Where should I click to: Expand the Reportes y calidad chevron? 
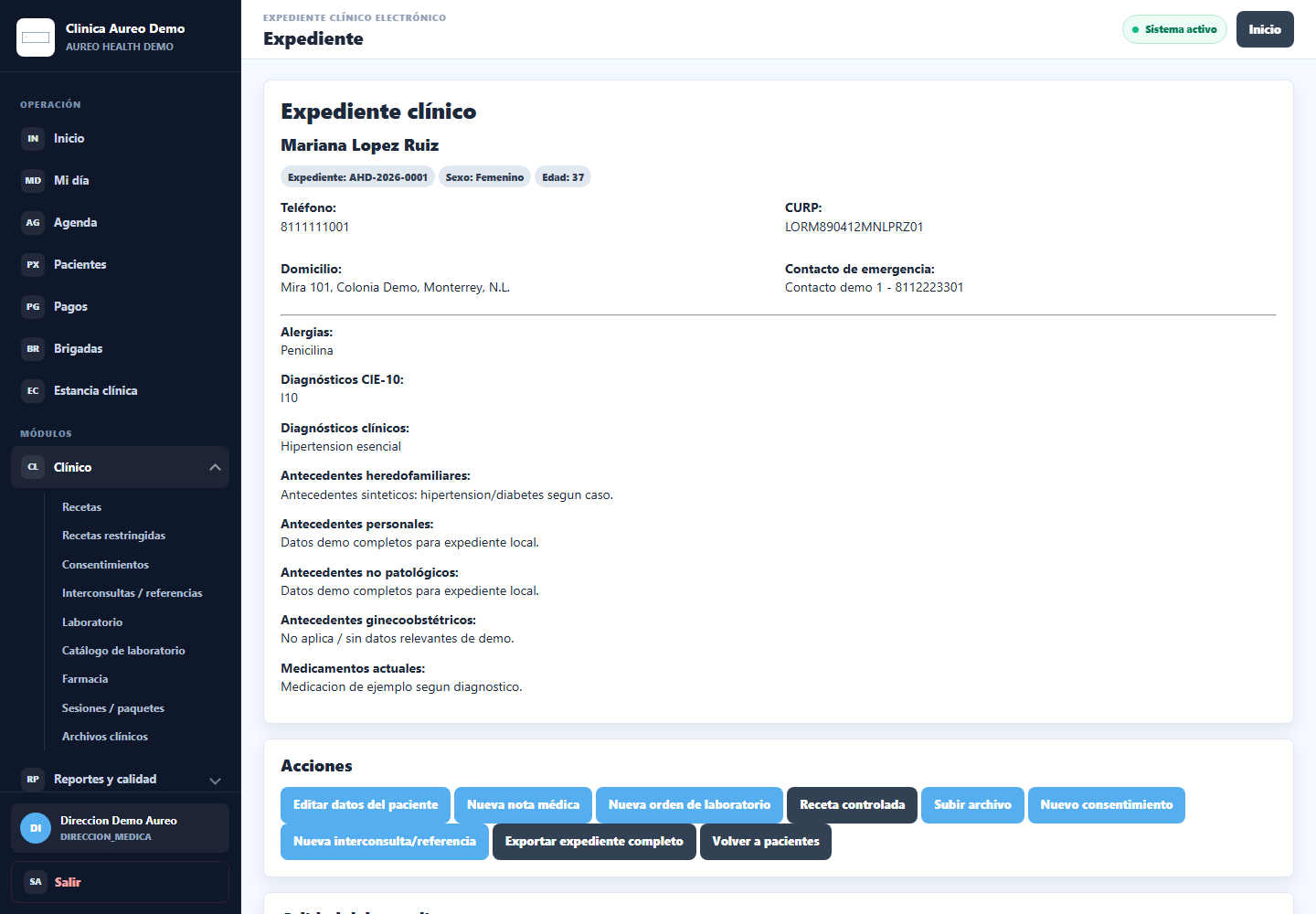pos(215,781)
